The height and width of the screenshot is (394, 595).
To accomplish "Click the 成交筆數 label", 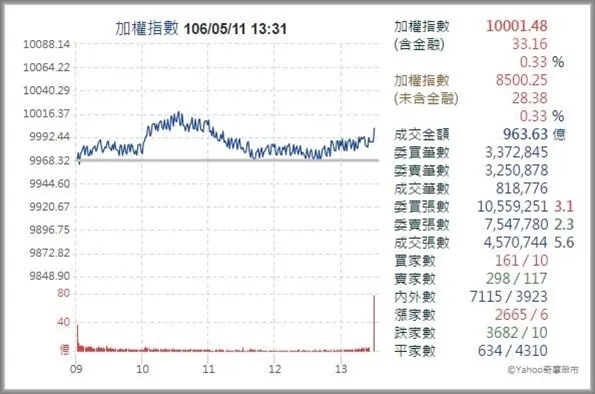I will point(422,189).
